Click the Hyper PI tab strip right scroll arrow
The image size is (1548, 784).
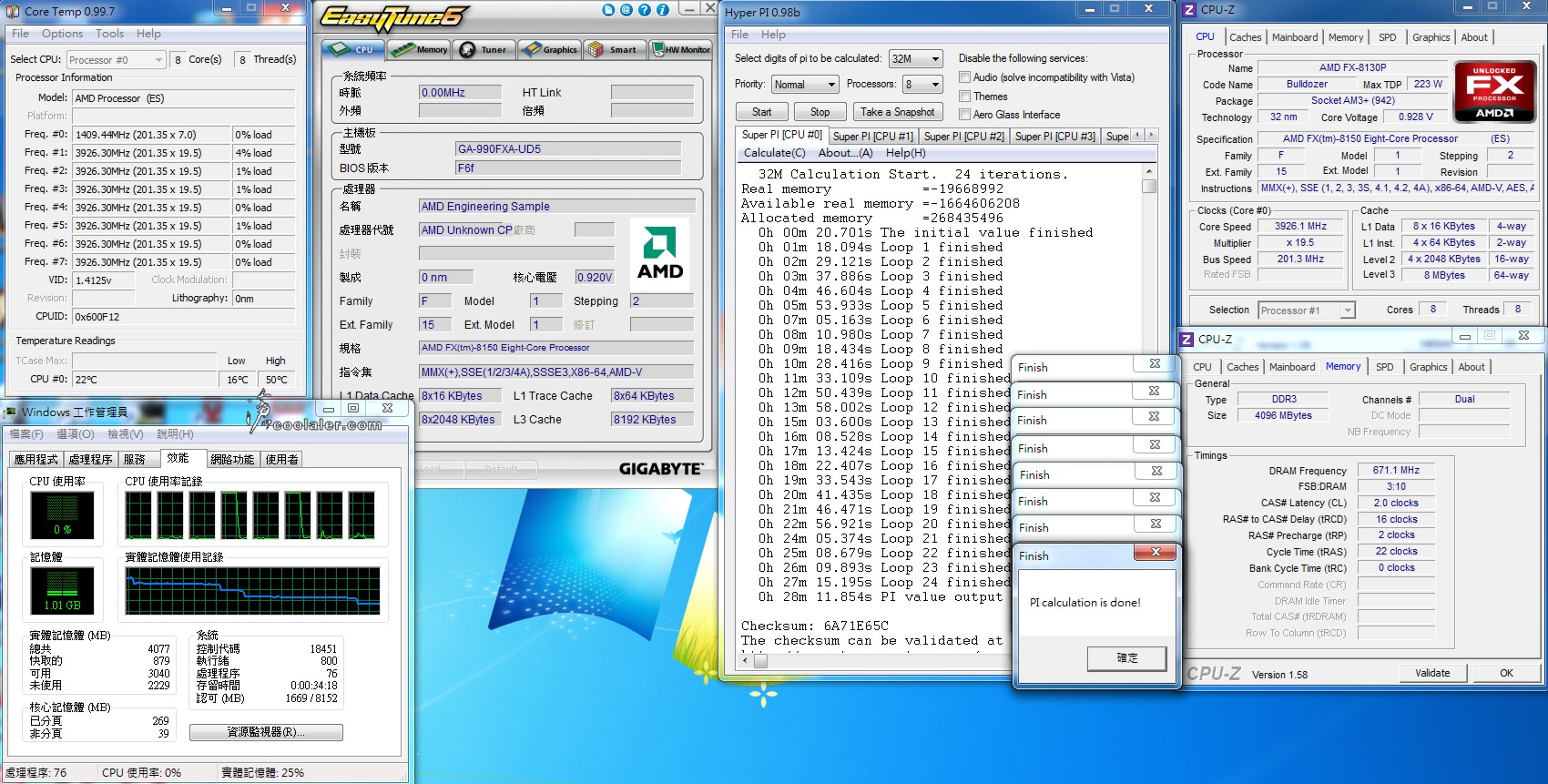[x=1151, y=135]
